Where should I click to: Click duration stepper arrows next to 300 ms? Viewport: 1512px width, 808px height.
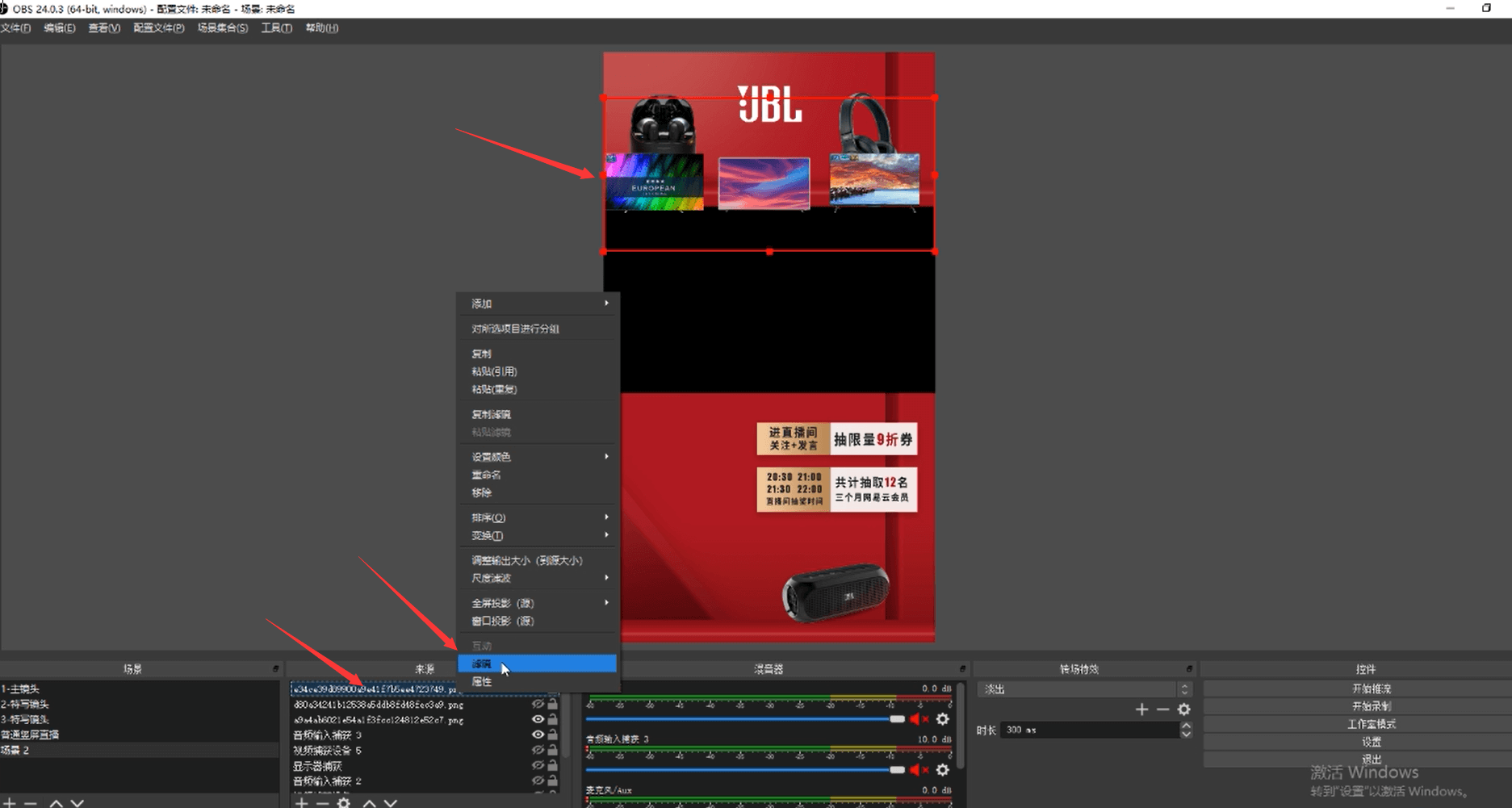click(1186, 730)
